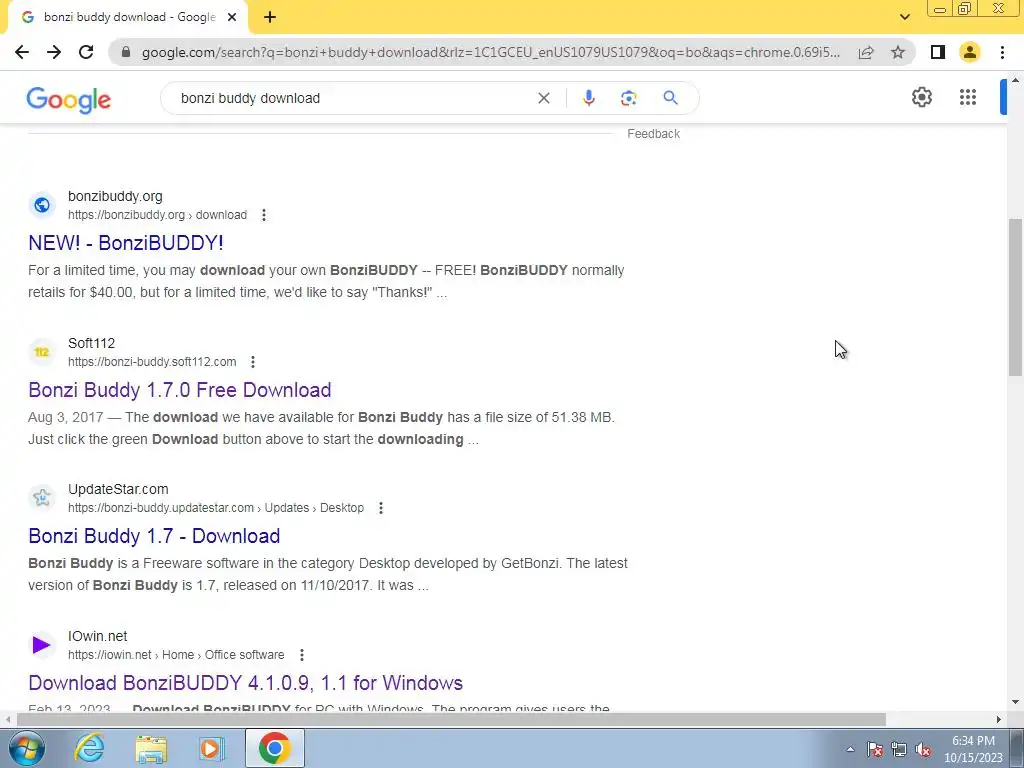The width and height of the screenshot is (1024, 768).
Task: Click Chrome icon in taskbar
Action: pyautogui.click(x=274, y=748)
